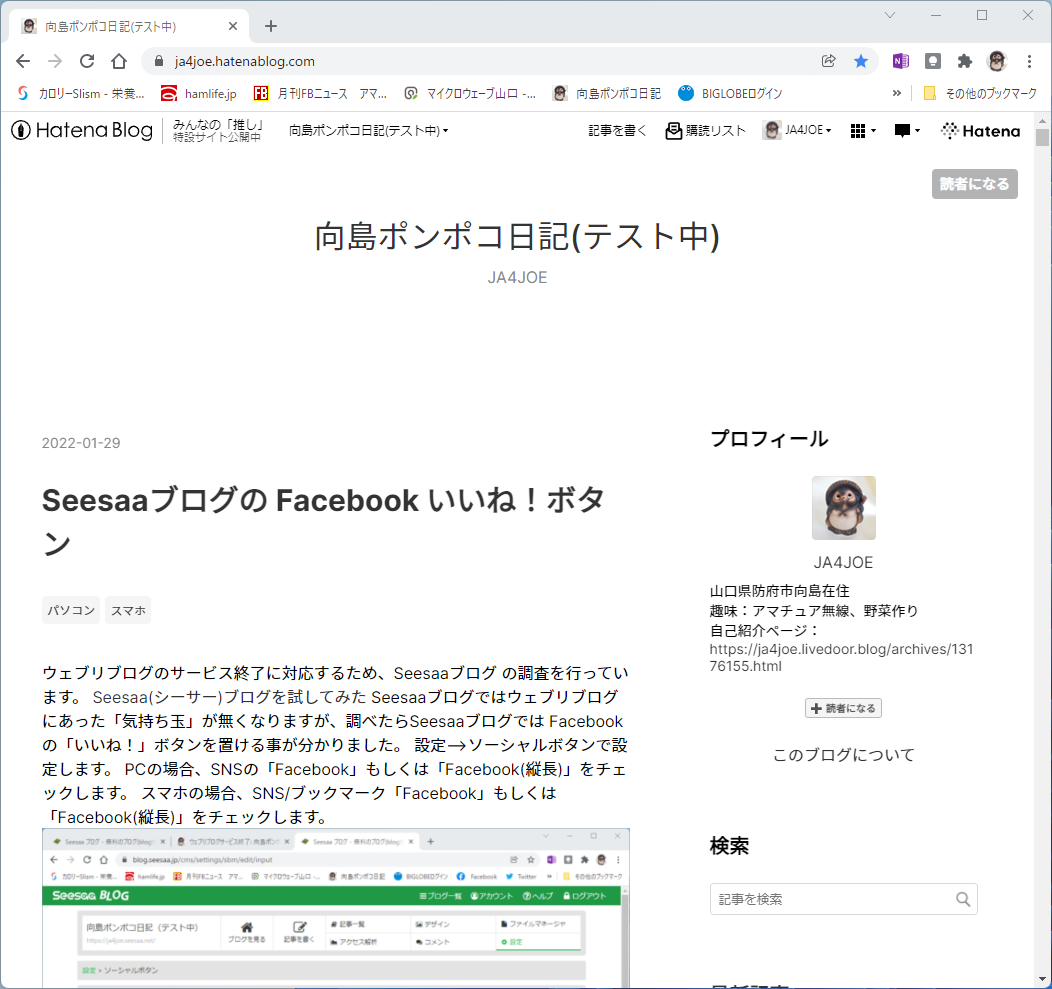Open the ja4joe.livedoor.blog profile URL
Image resolution: width=1052 pixels, height=989 pixels.
(841, 658)
